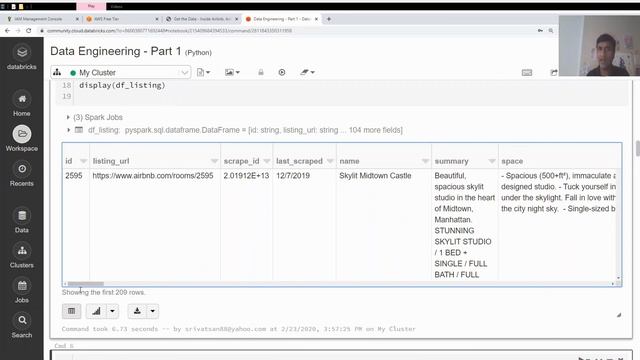
Task: Open filter arrow on listing_url column
Action: tap(214, 161)
